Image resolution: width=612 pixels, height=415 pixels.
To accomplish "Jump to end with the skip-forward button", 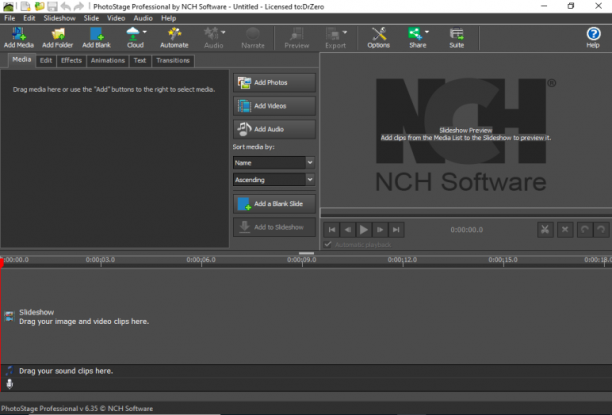I will tap(396, 230).
